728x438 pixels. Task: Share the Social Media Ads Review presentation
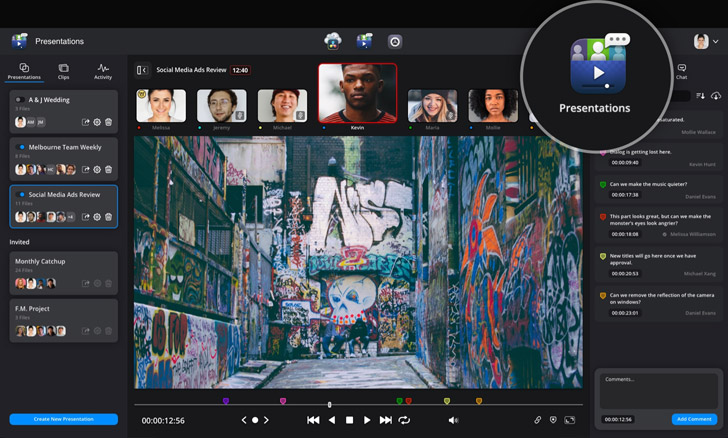click(x=86, y=217)
